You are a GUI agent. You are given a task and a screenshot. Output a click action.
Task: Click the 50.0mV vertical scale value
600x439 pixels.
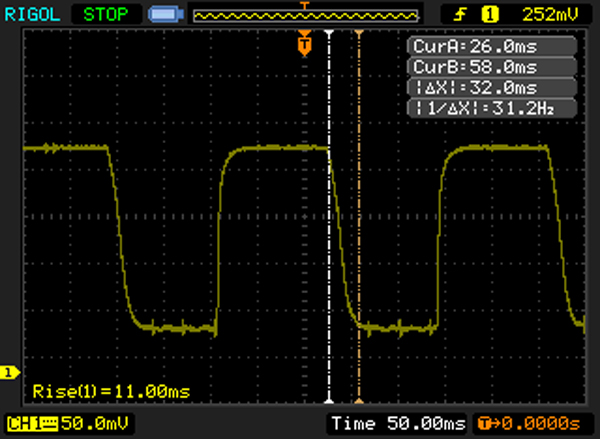click(95, 423)
